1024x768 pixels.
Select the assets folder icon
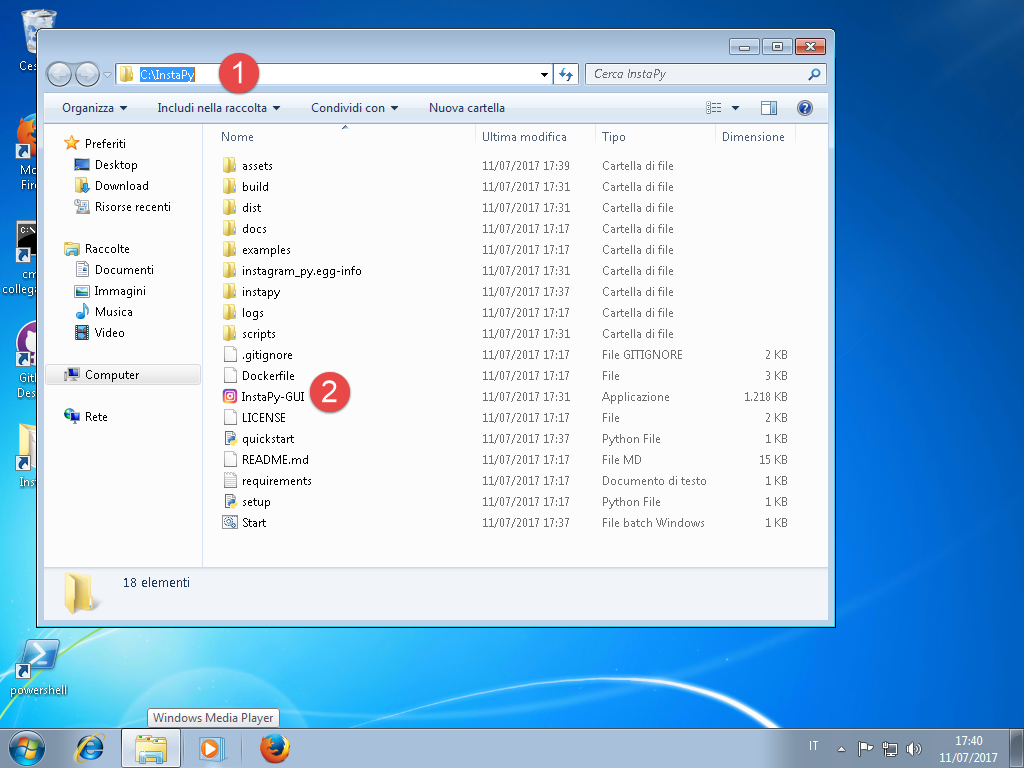point(229,165)
